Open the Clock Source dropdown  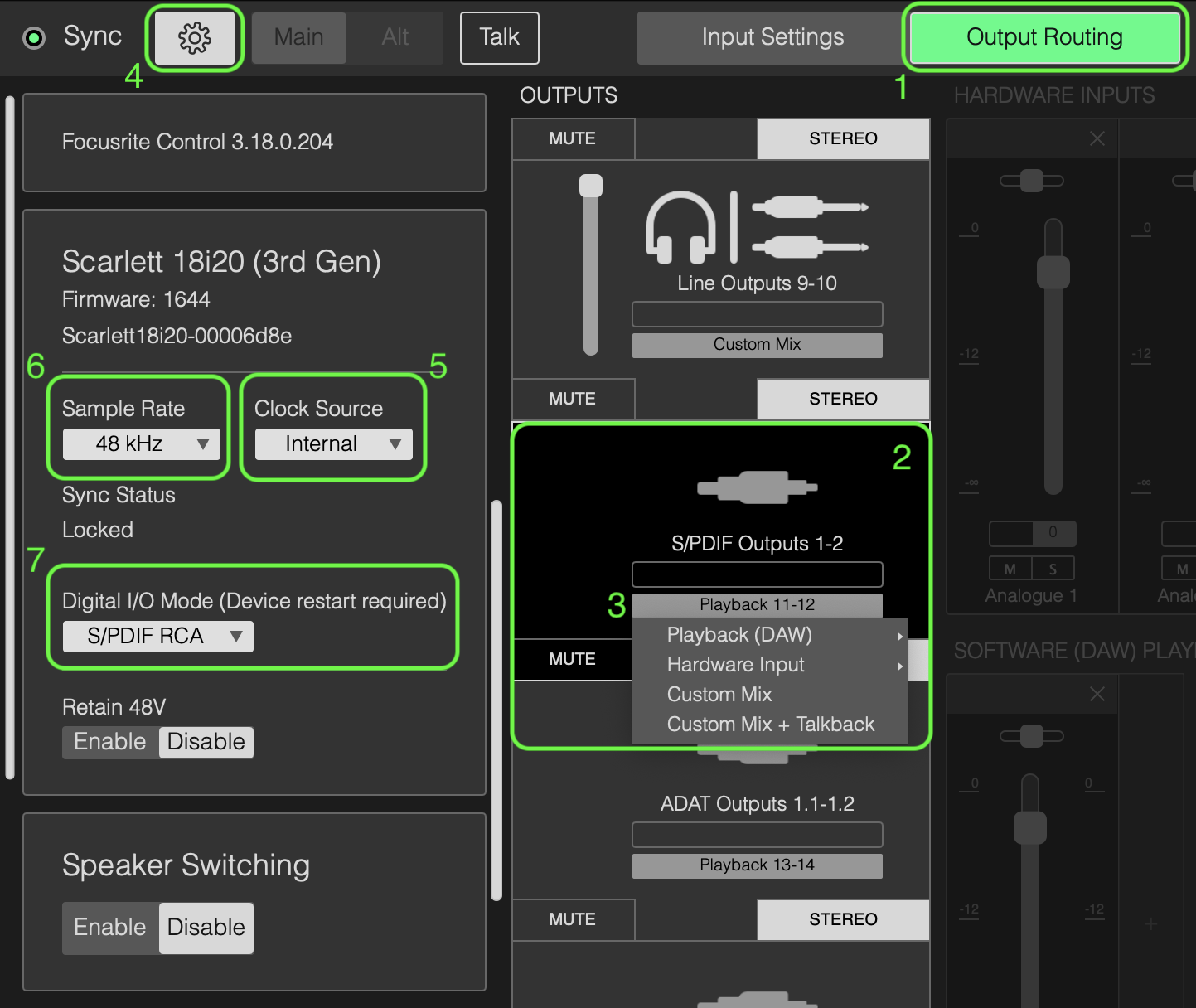point(332,443)
